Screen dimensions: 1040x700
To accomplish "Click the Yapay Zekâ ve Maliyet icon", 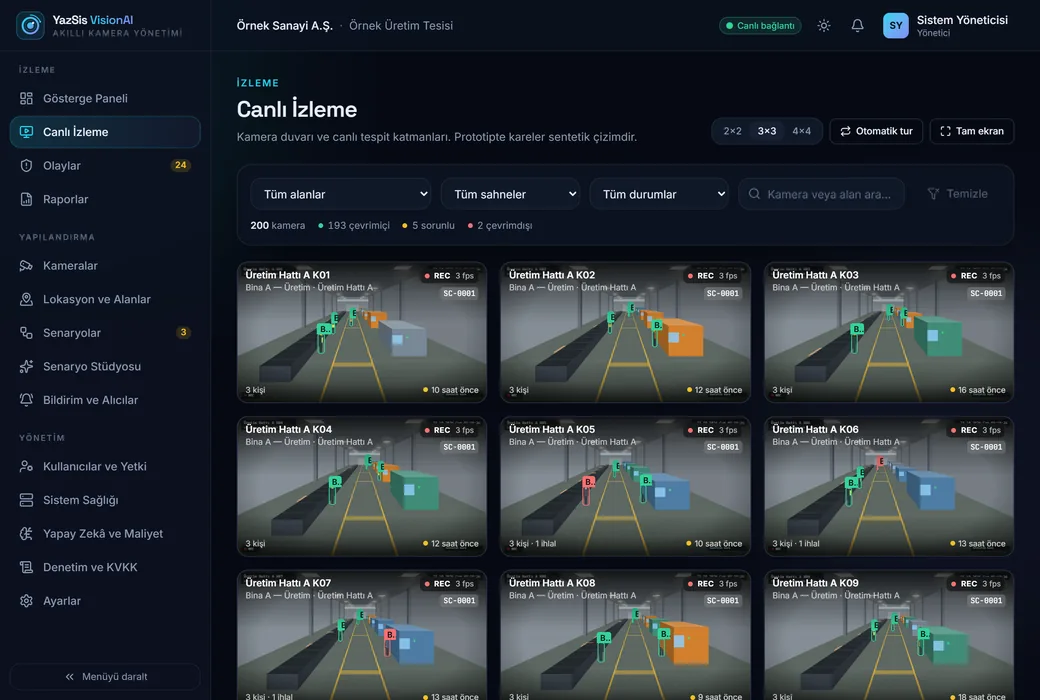I will pyautogui.click(x=27, y=533).
